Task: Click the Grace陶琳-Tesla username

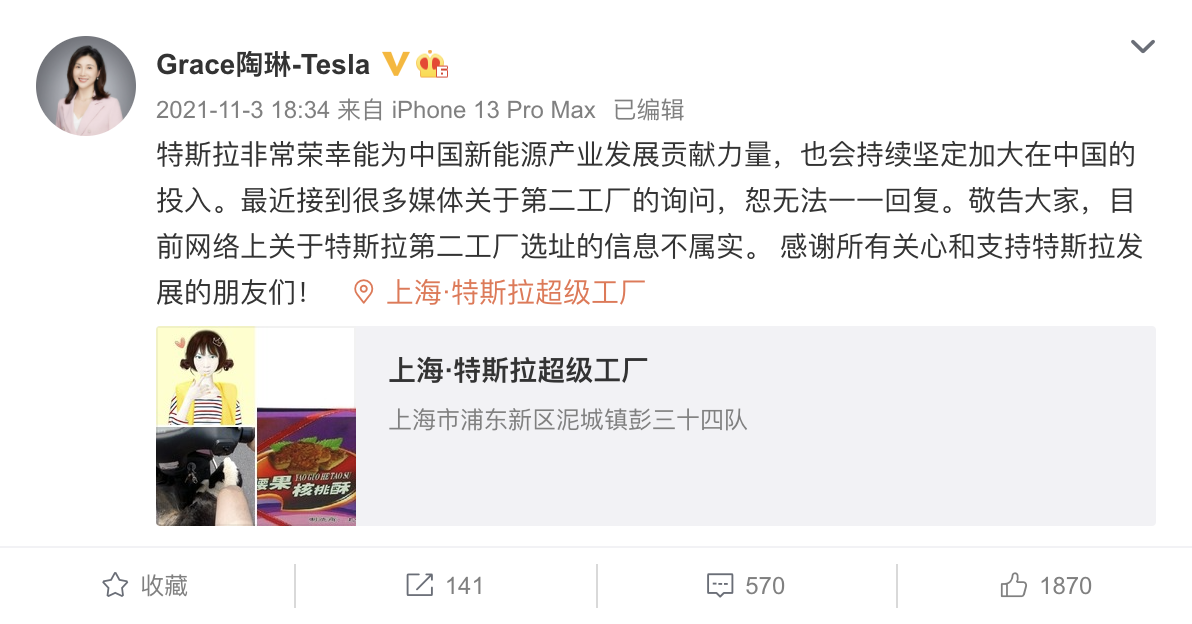Action: click(x=263, y=65)
